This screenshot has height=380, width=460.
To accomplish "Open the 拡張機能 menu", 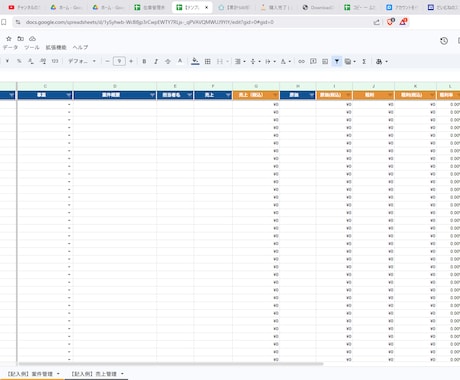I will point(56,47).
